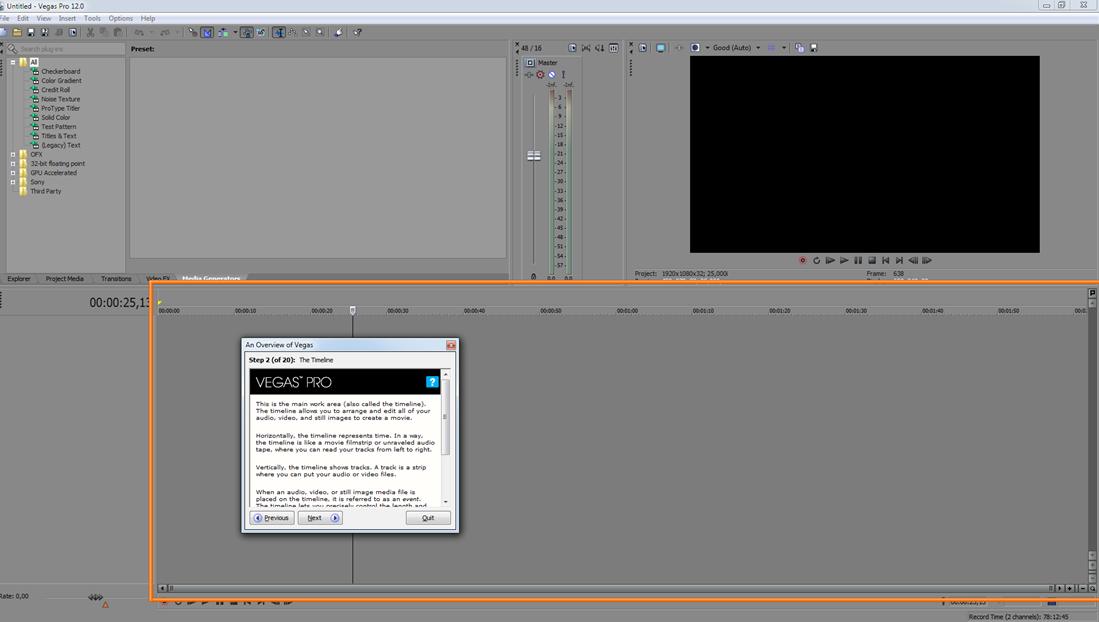Open the mixer properties icon beside 48 / 16
The image size is (1099, 622).
pyautogui.click(x=572, y=48)
